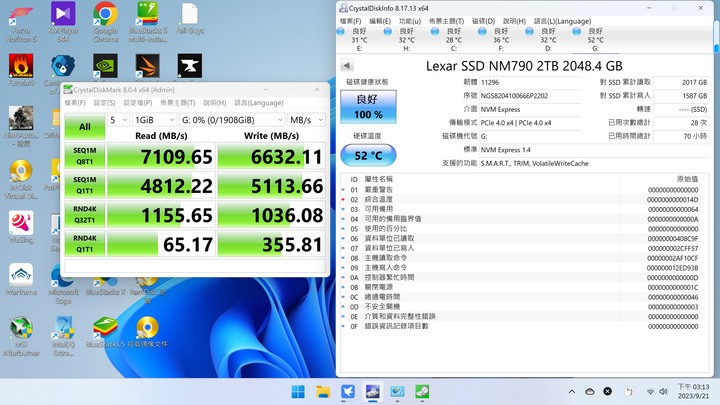The height and width of the screenshot is (405, 720).
Task: Open 編輯(E) menu in CrystalDiskInfo
Action: pyautogui.click(x=380, y=21)
